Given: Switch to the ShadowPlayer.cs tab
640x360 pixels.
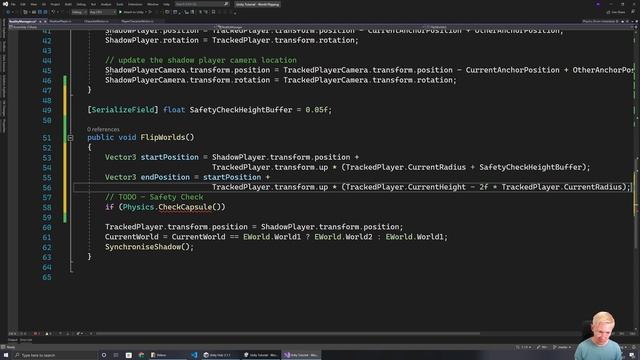Looking at the screenshot, I should click(60, 21).
